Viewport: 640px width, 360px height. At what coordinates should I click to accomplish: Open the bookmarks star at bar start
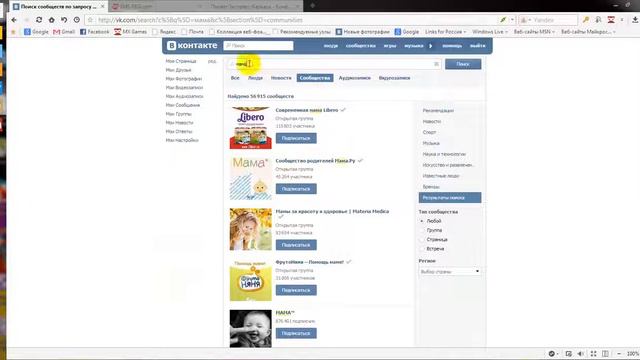13,32
